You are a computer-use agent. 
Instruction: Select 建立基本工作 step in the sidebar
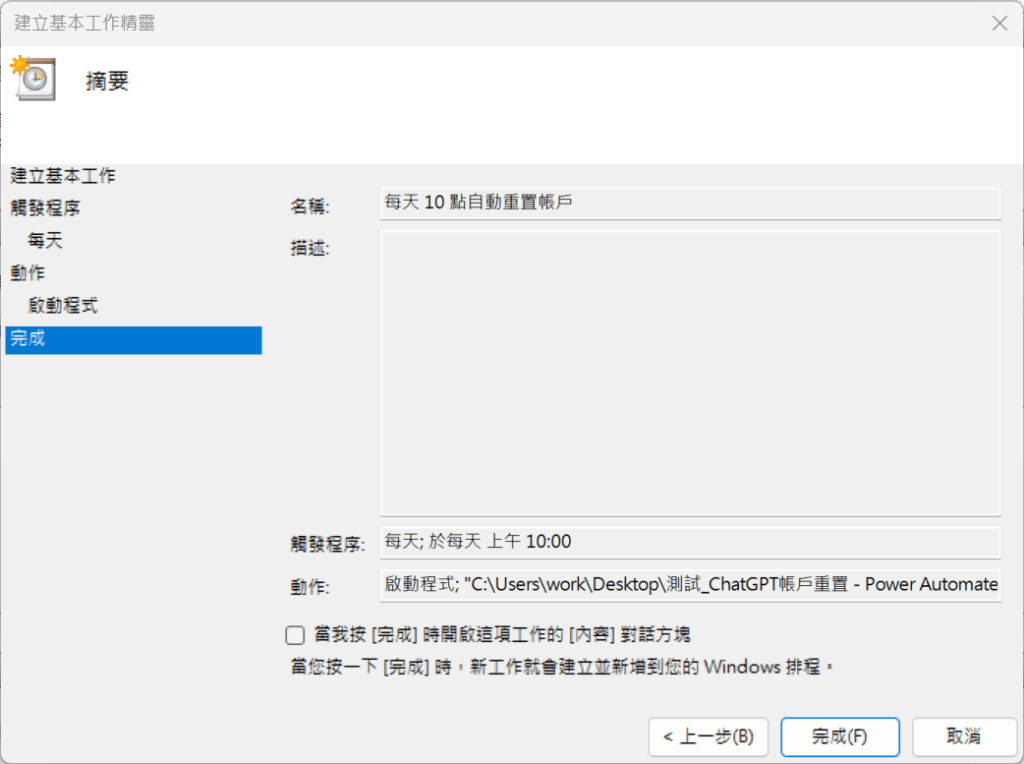[63, 176]
